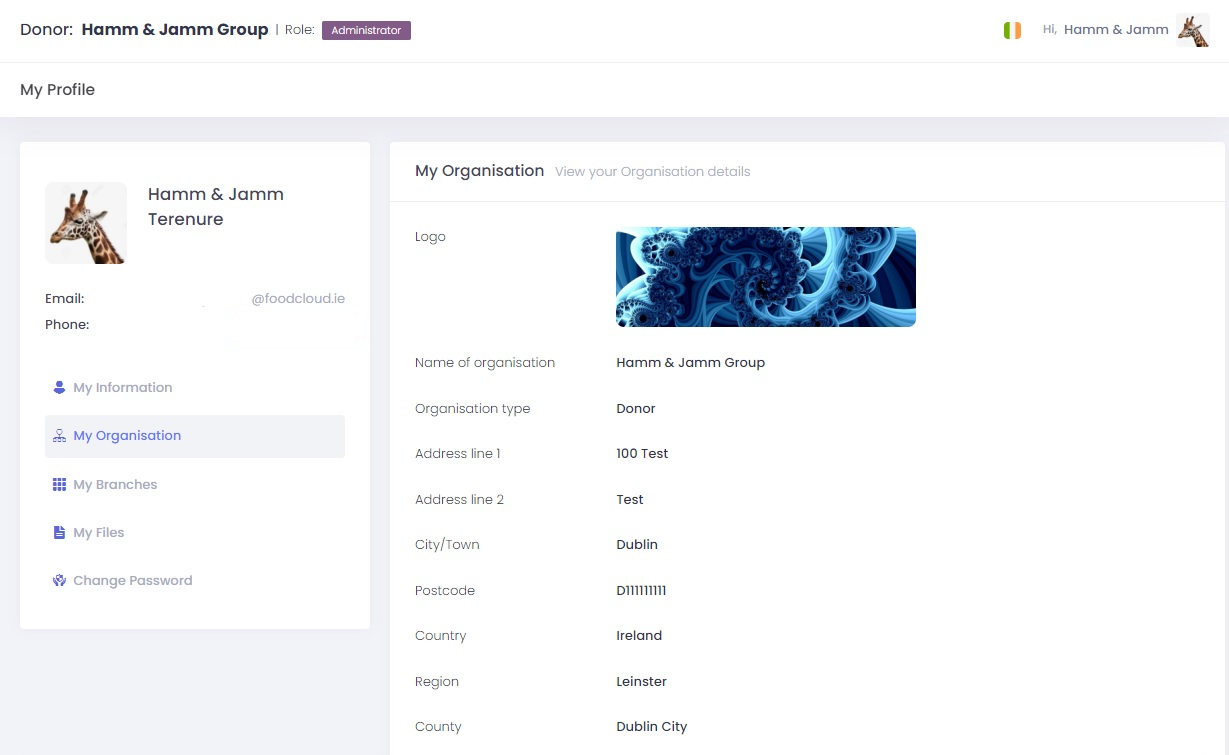The height and width of the screenshot is (755, 1229).
Task: Open the My Information section
Action: click(x=122, y=388)
